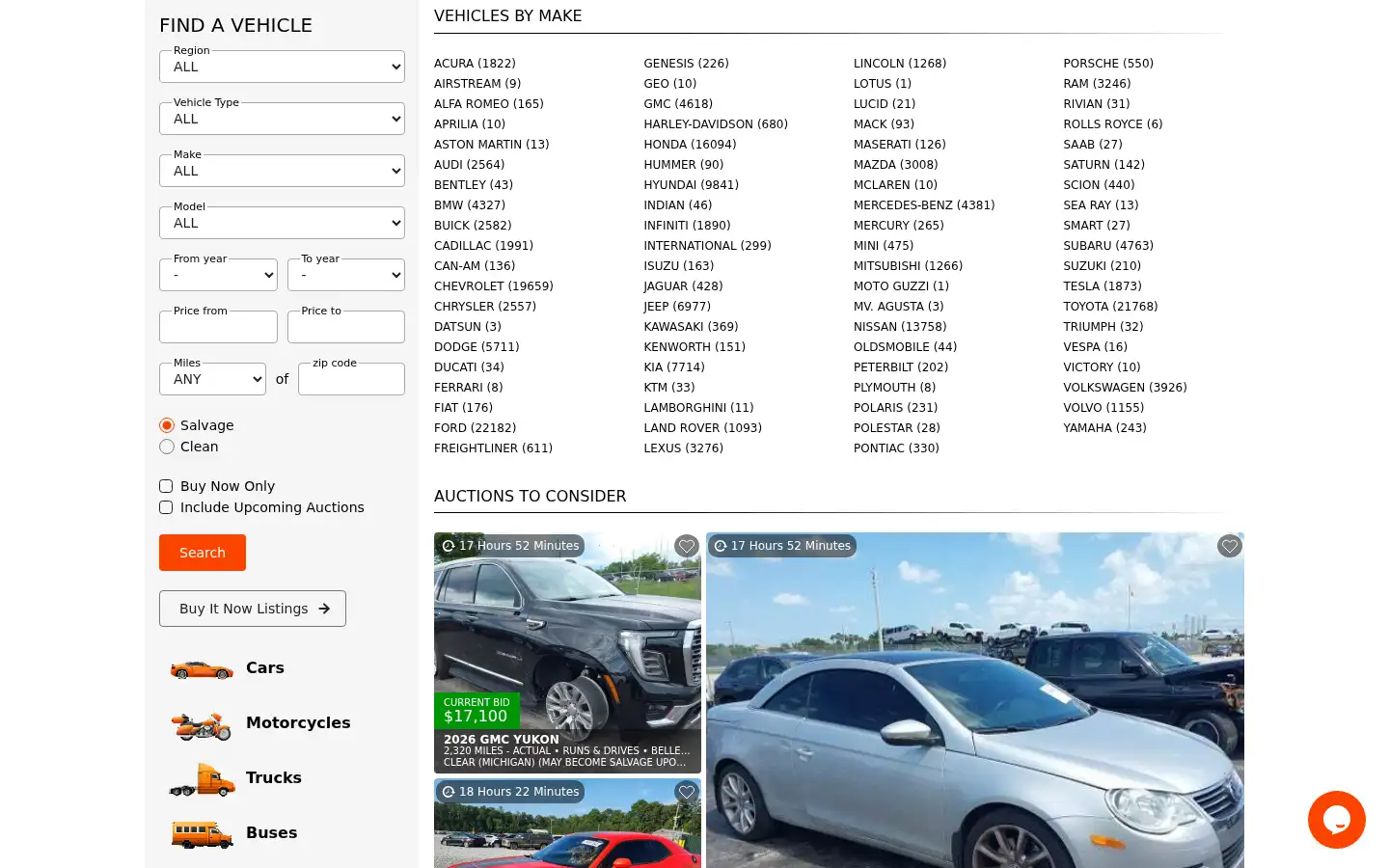The width and height of the screenshot is (1389, 868).
Task: Click the school bus icon
Action: click(202, 834)
